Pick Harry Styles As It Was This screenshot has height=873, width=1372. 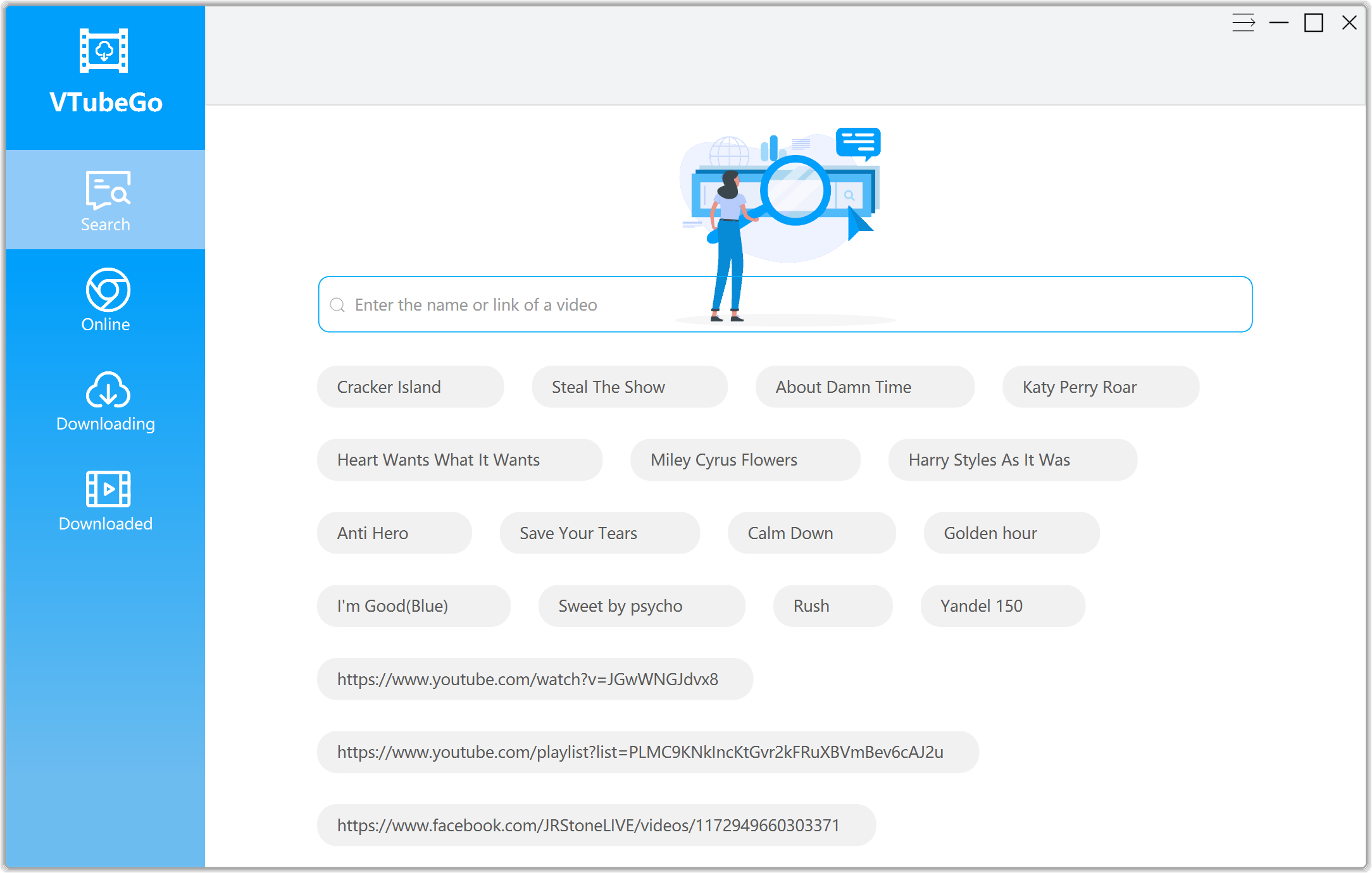point(1013,460)
